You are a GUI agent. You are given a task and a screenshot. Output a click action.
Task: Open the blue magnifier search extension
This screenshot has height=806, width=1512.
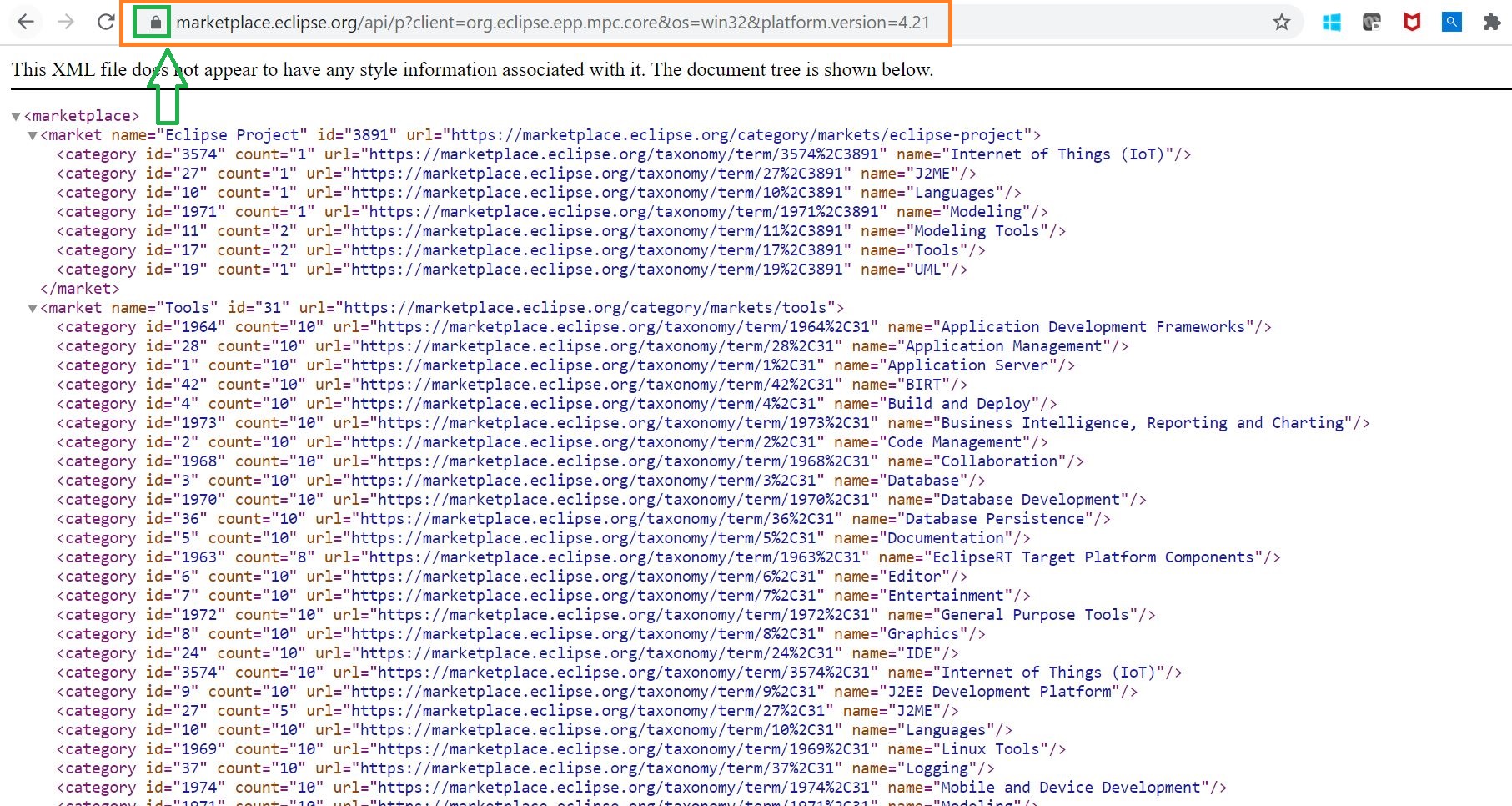1452,23
